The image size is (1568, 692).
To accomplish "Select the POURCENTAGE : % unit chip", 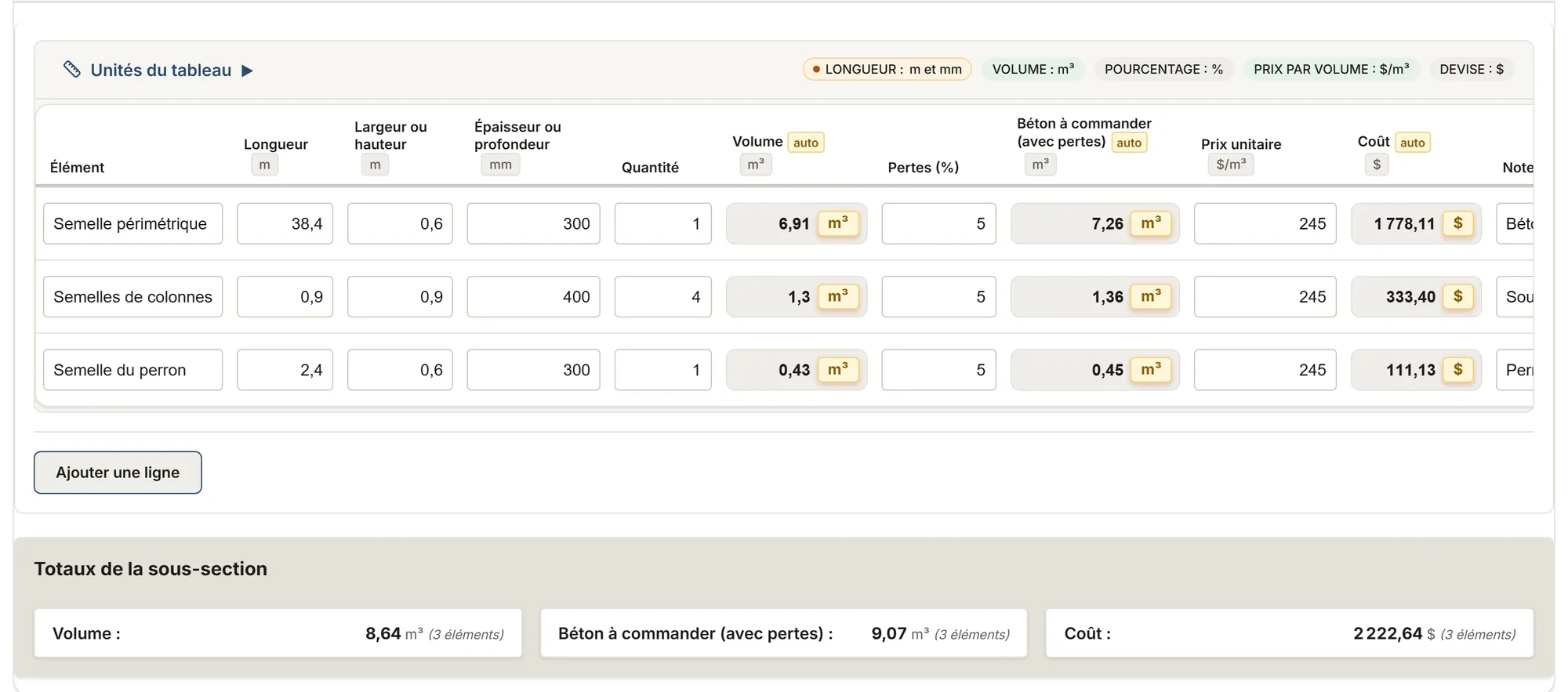I will click(1163, 69).
